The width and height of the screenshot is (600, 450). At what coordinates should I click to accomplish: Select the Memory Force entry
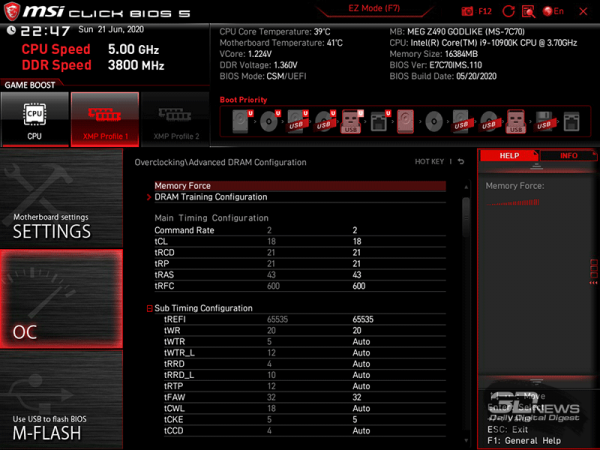click(183, 186)
